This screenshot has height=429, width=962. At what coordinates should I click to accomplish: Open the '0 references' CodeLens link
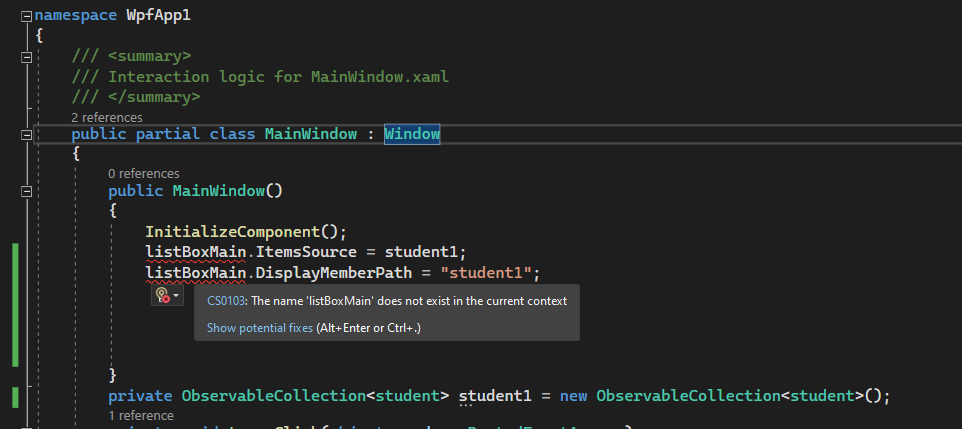pyautogui.click(x=144, y=174)
